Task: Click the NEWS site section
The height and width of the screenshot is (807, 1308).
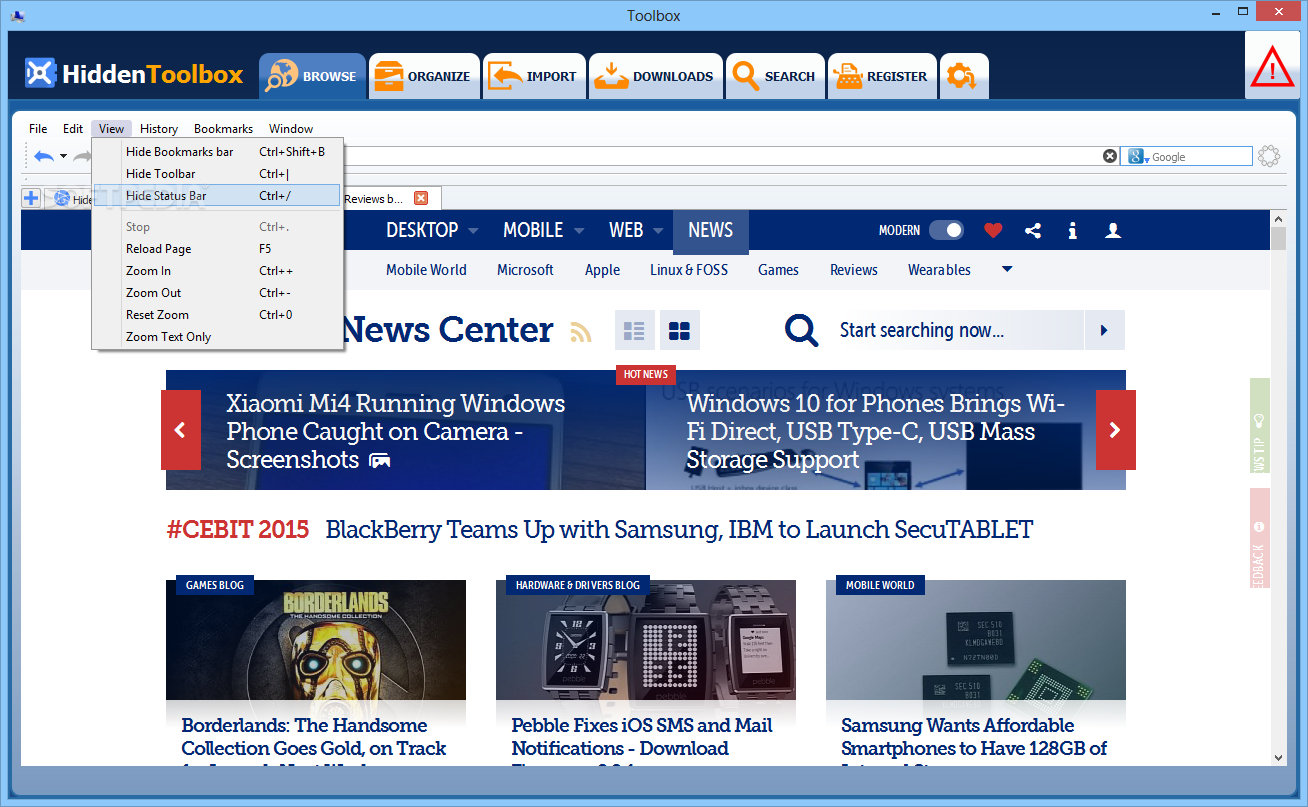Action: pyautogui.click(x=710, y=231)
